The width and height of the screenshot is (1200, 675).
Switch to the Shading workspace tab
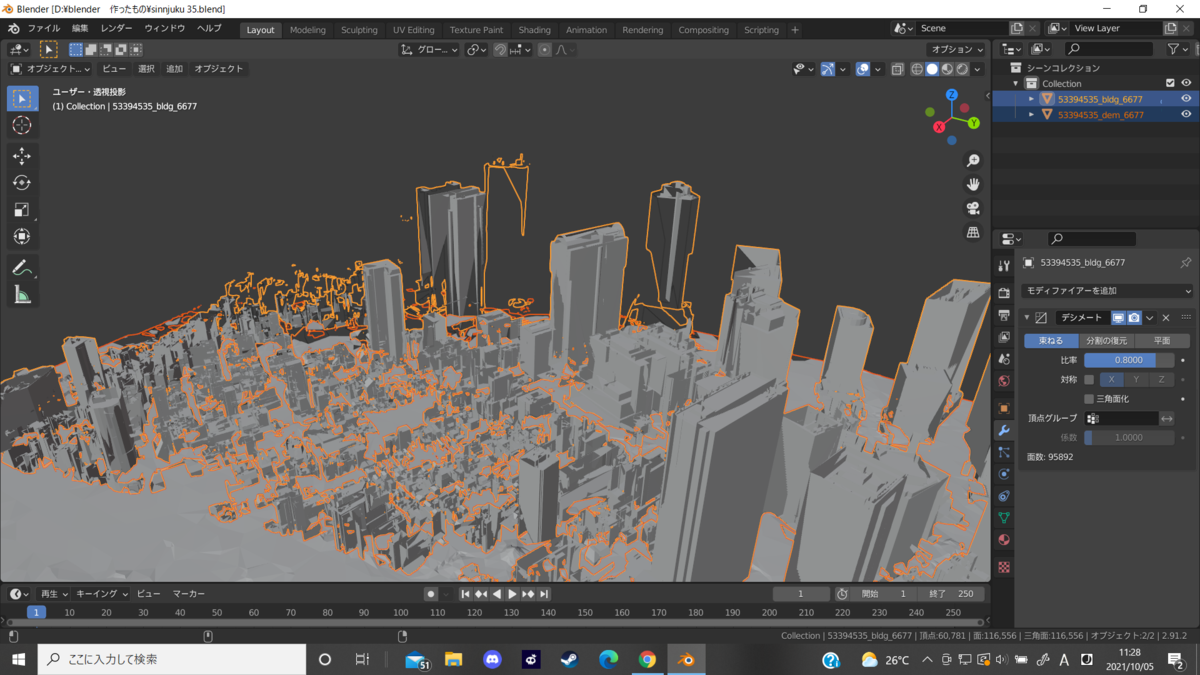click(534, 30)
